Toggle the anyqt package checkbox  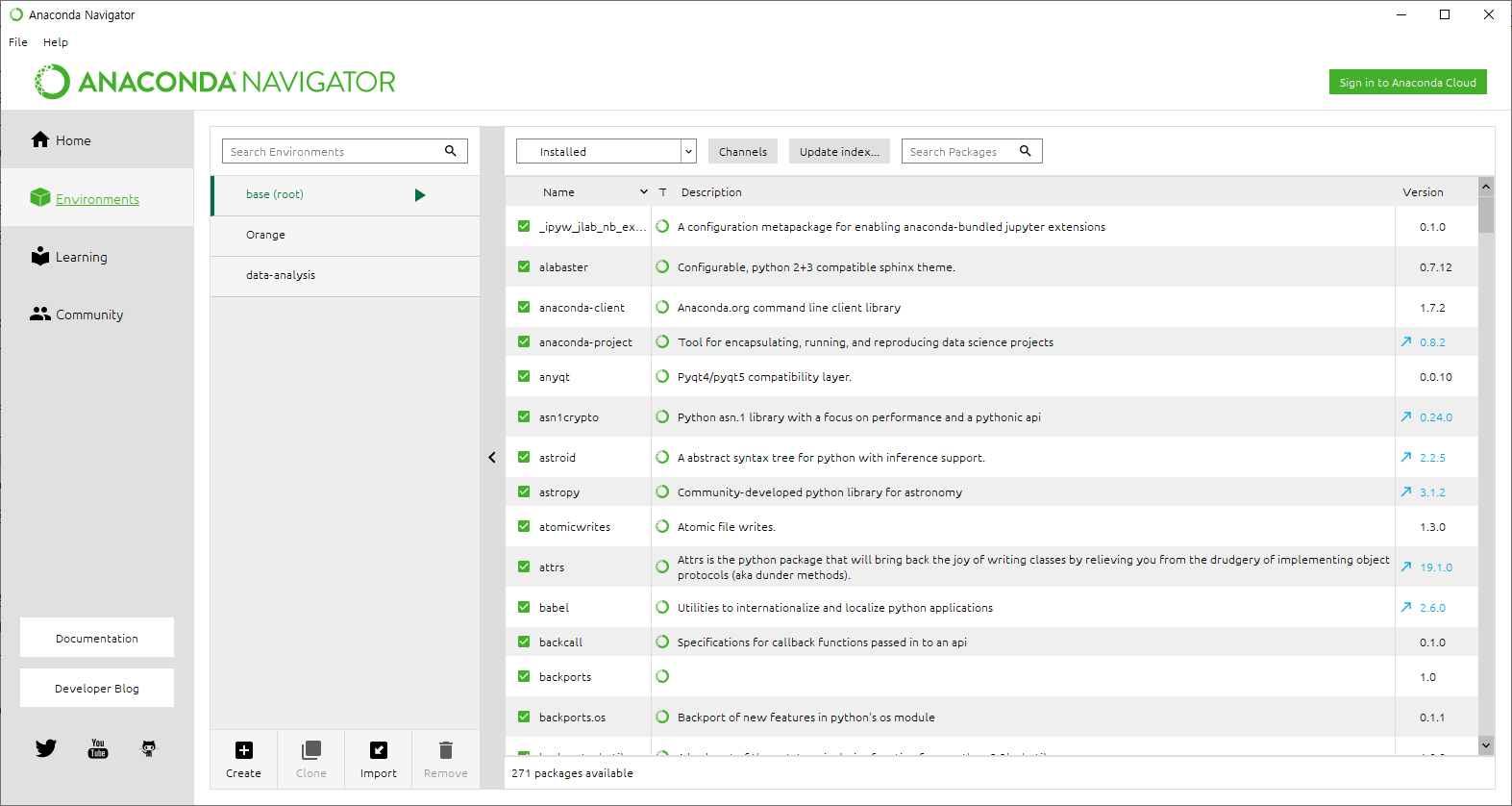524,376
